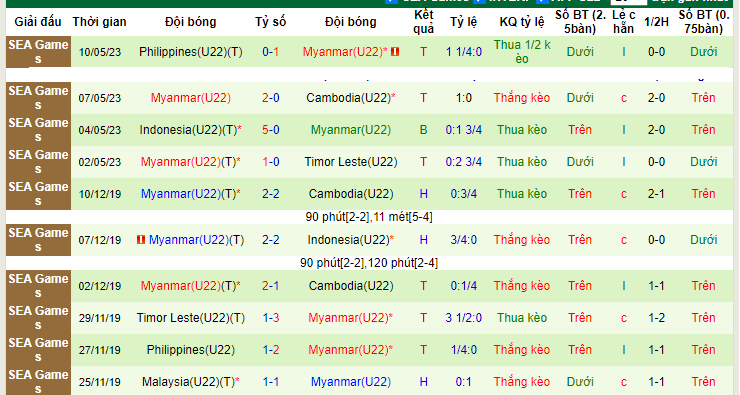Click the date 04/05/23

(100, 130)
